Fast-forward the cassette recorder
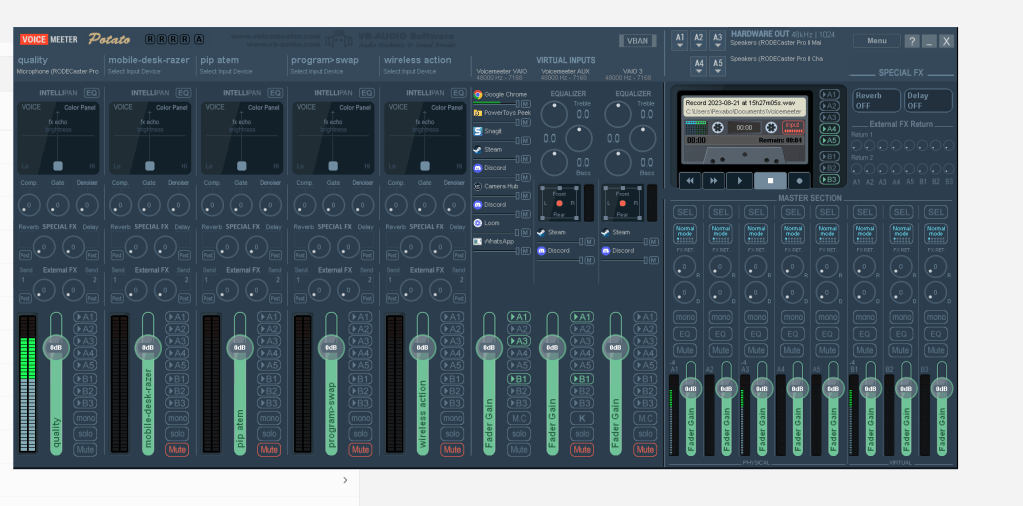 click(714, 181)
